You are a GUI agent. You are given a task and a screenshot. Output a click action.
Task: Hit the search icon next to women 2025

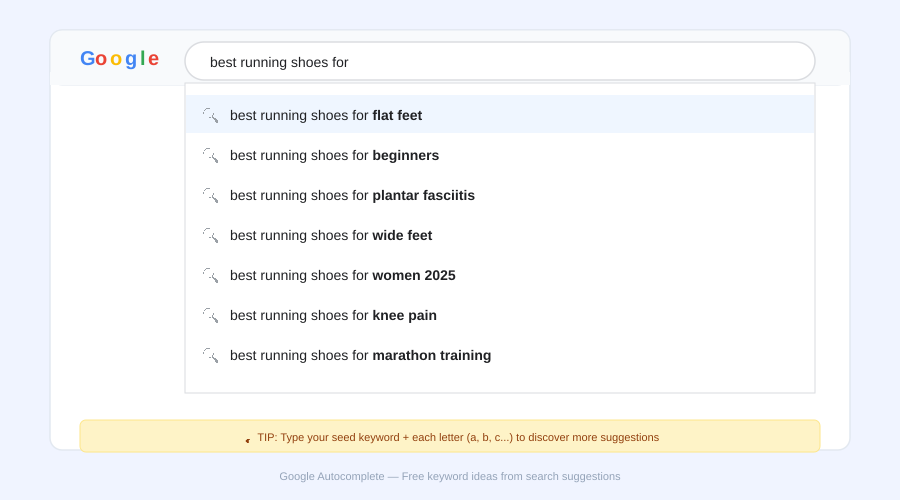tap(210, 275)
